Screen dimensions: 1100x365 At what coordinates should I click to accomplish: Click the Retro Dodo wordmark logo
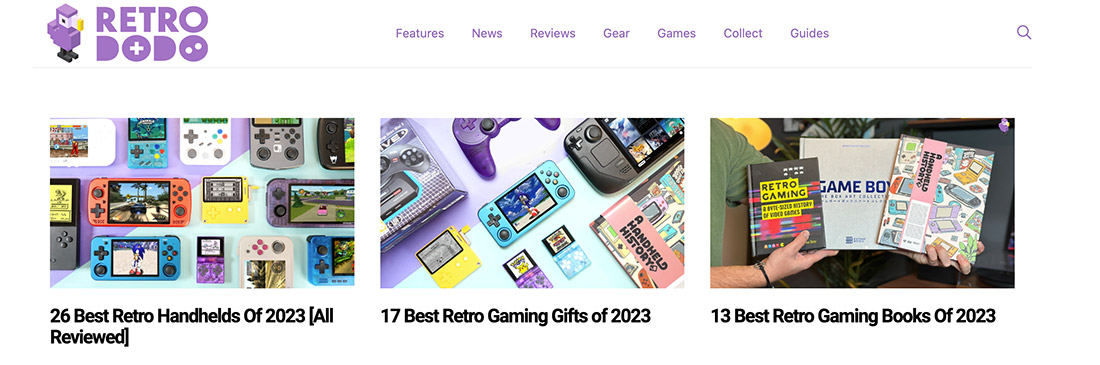(x=152, y=34)
